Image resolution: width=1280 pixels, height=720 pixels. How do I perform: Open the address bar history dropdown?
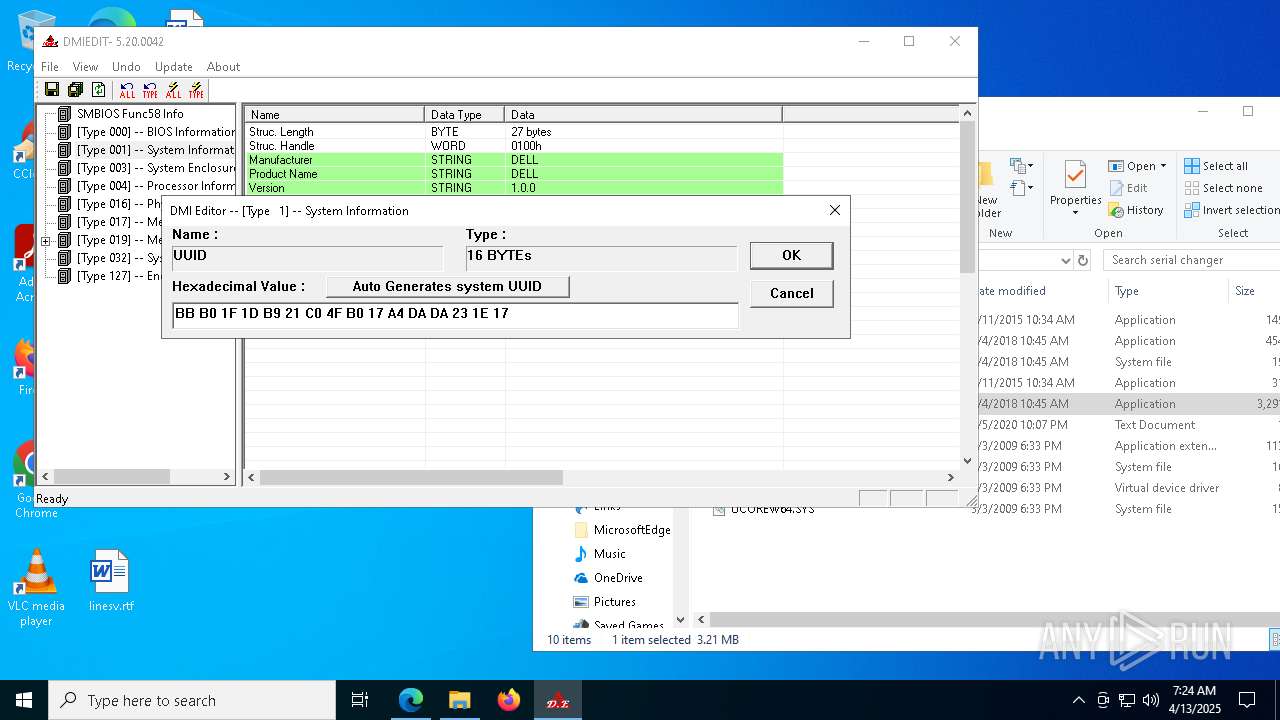(x=1065, y=260)
